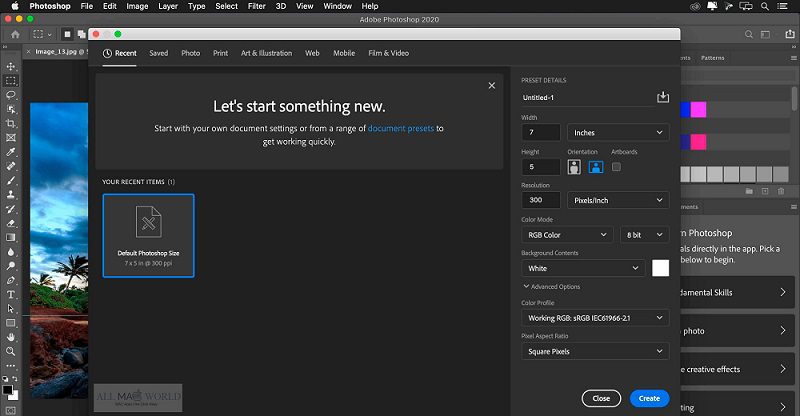Select the Hand tool
The width and height of the screenshot is (800, 416).
click(11, 337)
